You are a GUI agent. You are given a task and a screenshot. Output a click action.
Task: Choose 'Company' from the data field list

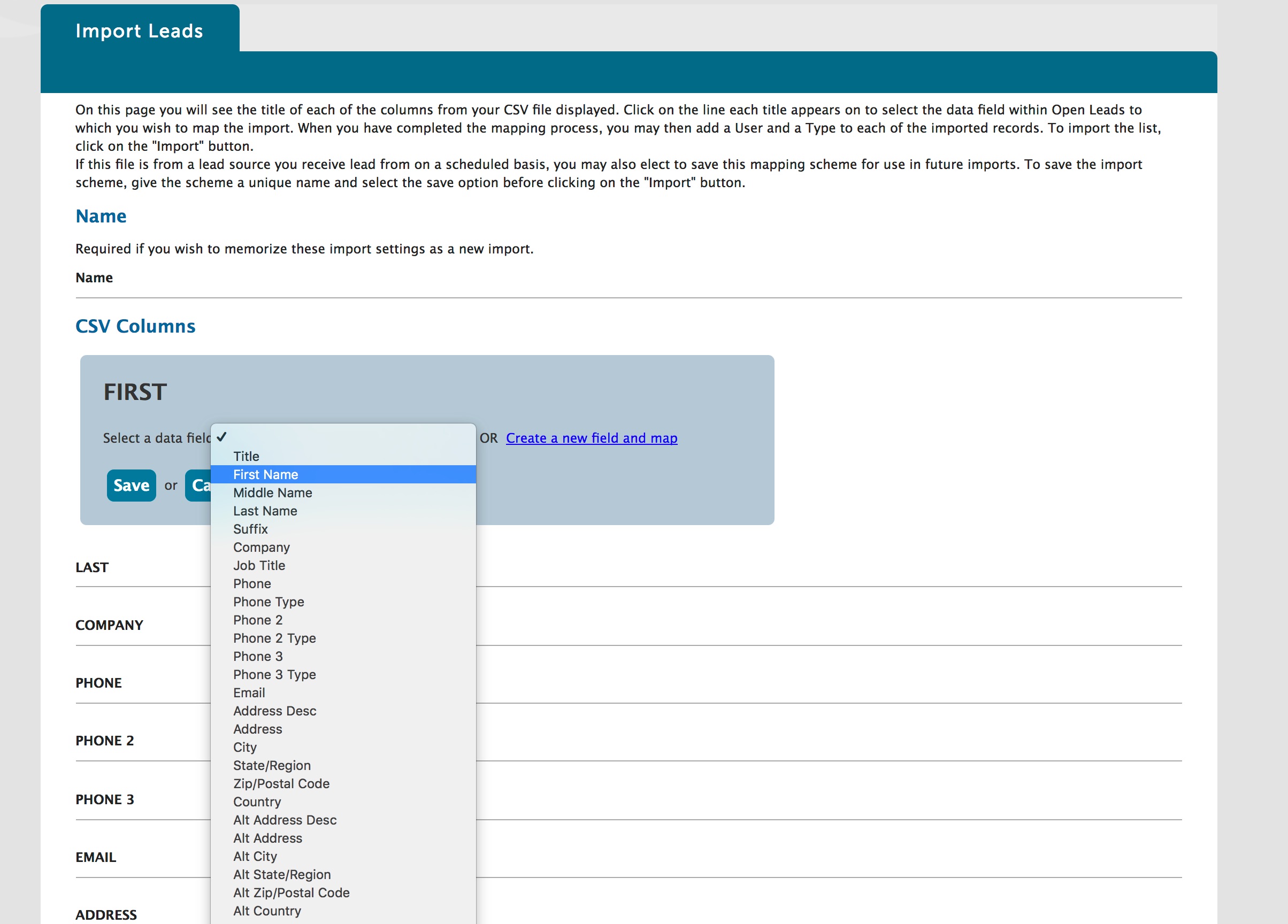[261, 547]
